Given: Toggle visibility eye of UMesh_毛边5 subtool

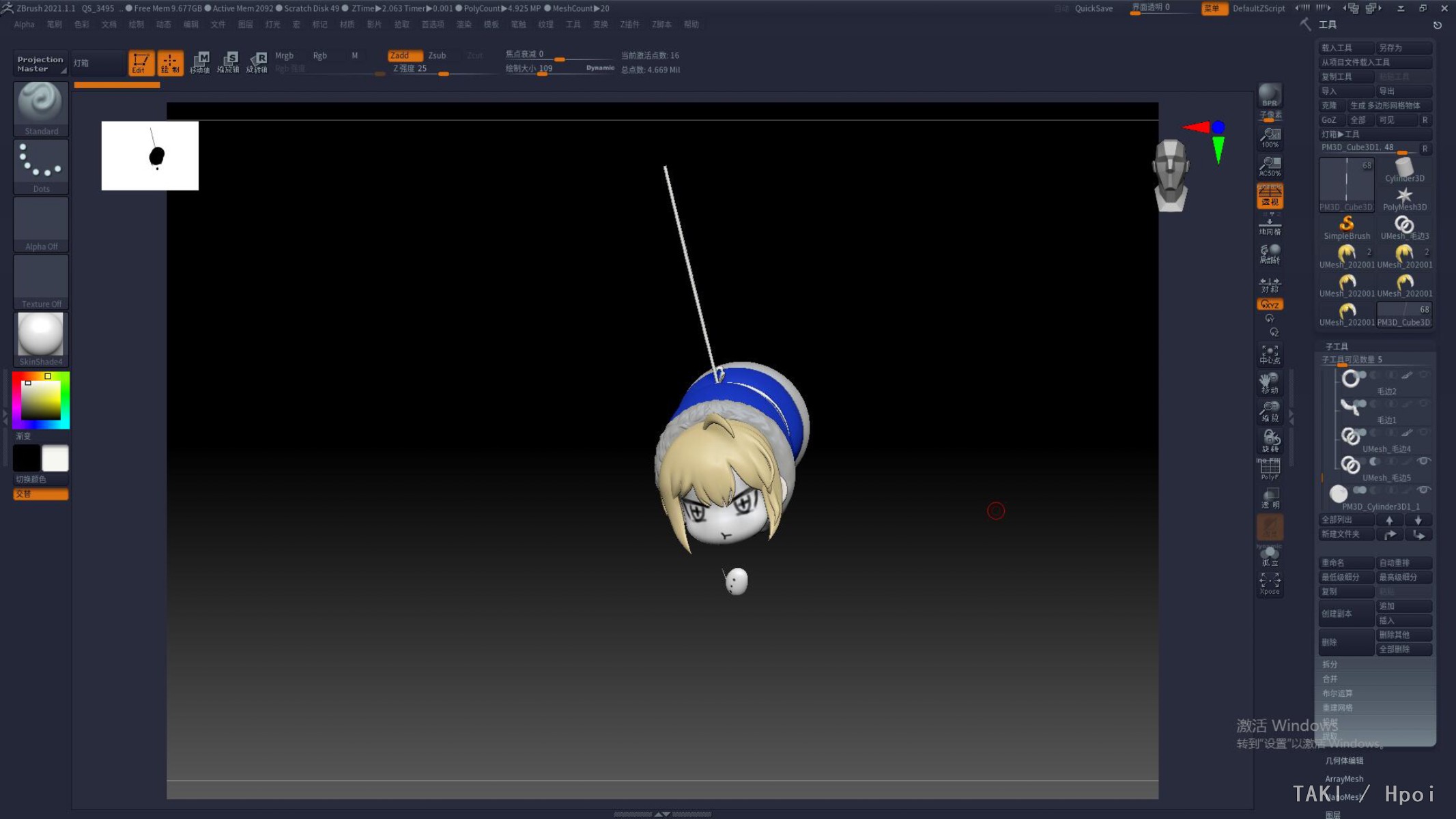Looking at the screenshot, I should (1423, 461).
